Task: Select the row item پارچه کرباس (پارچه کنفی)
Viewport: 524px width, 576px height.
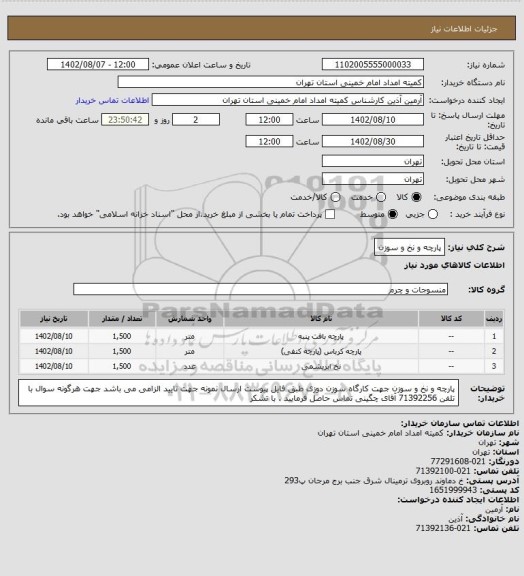Action: pos(321,352)
